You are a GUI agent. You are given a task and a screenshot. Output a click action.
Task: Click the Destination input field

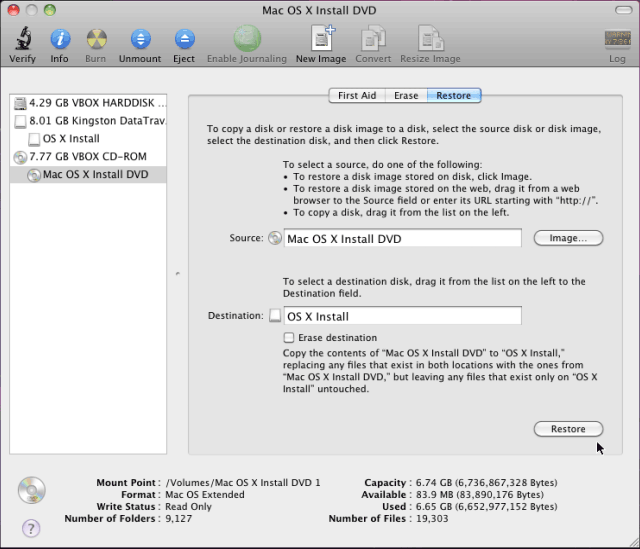click(x=402, y=316)
